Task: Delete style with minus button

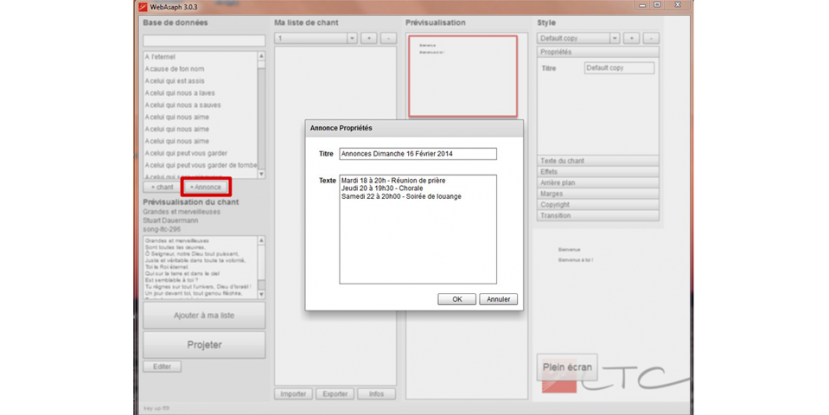Action: (x=651, y=38)
